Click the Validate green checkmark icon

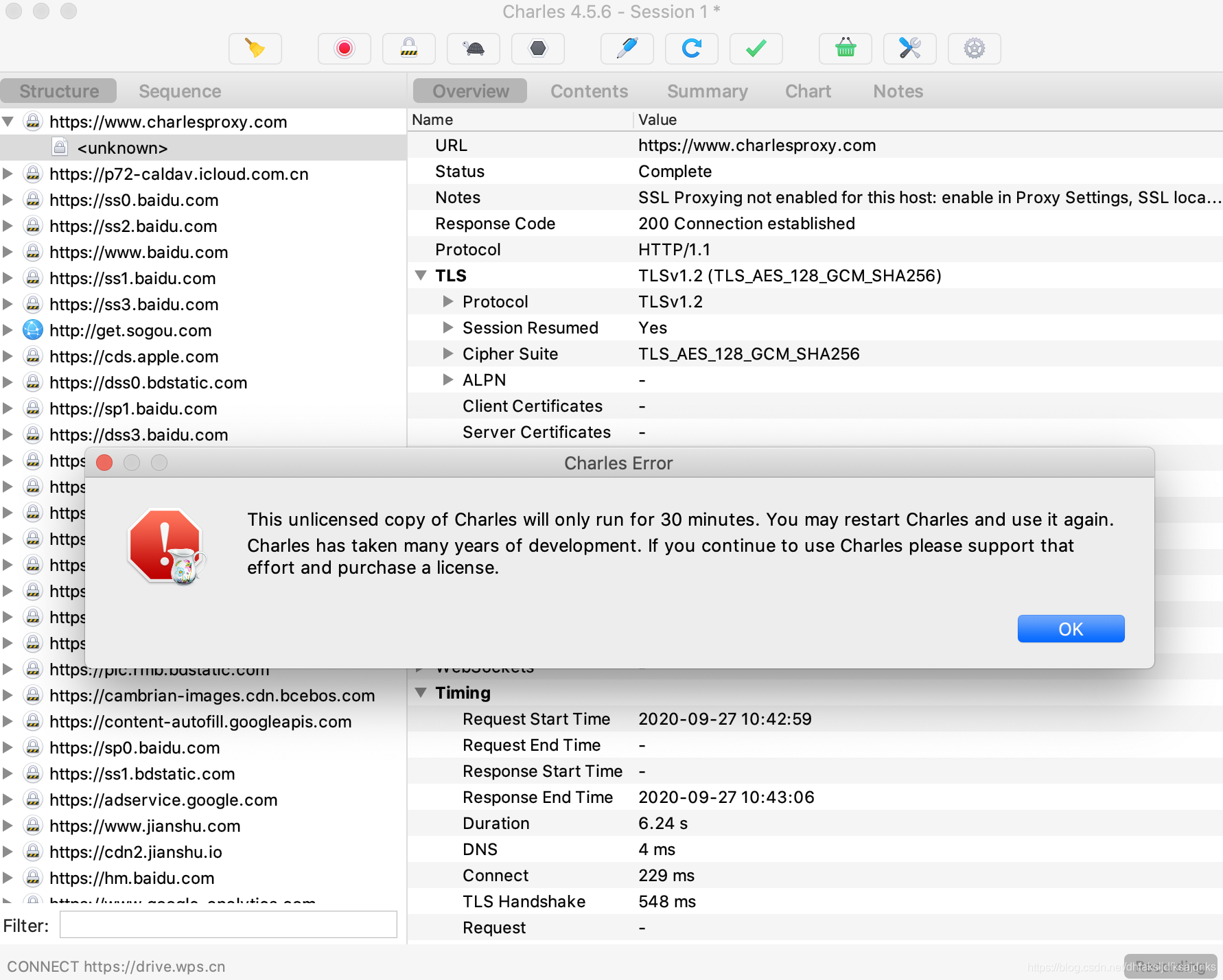(756, 49)
